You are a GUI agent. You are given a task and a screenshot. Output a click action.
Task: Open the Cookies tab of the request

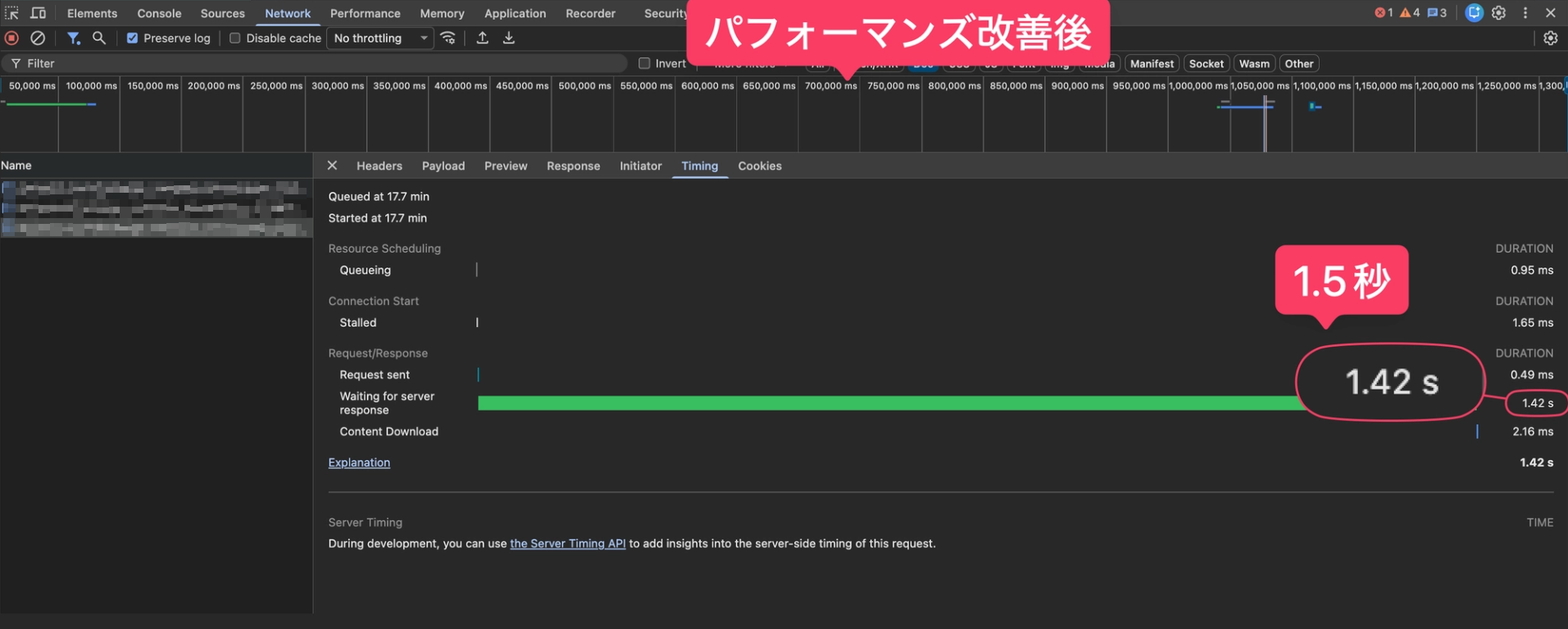[760, 166]
